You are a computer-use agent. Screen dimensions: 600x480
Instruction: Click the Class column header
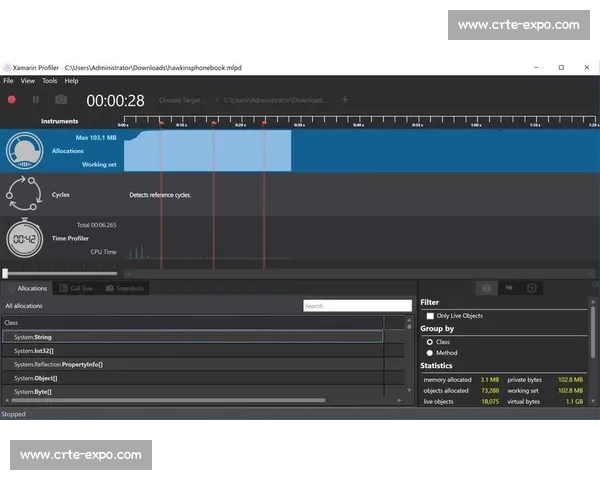[192, 323]
